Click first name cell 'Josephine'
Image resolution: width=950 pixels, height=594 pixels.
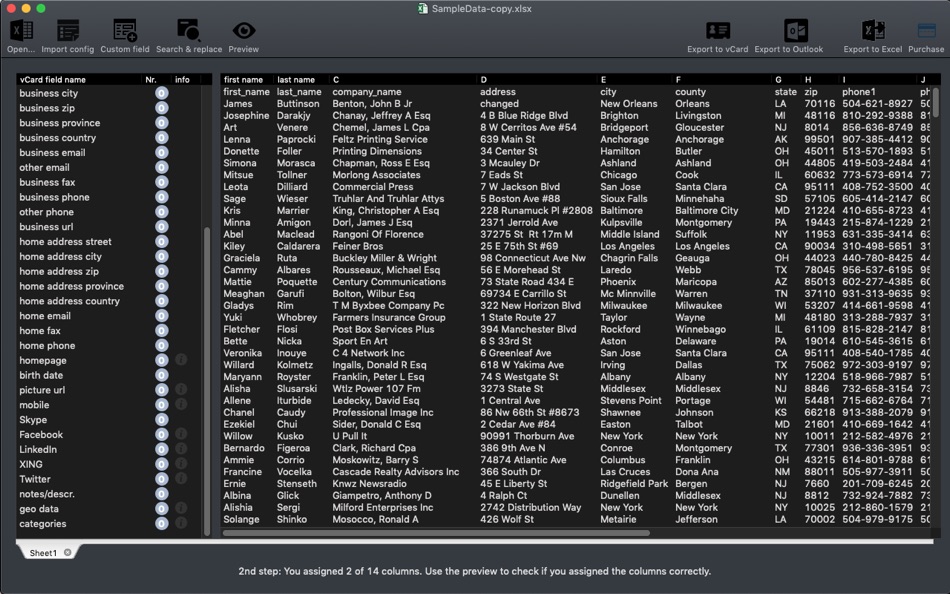tap(246, 116)
